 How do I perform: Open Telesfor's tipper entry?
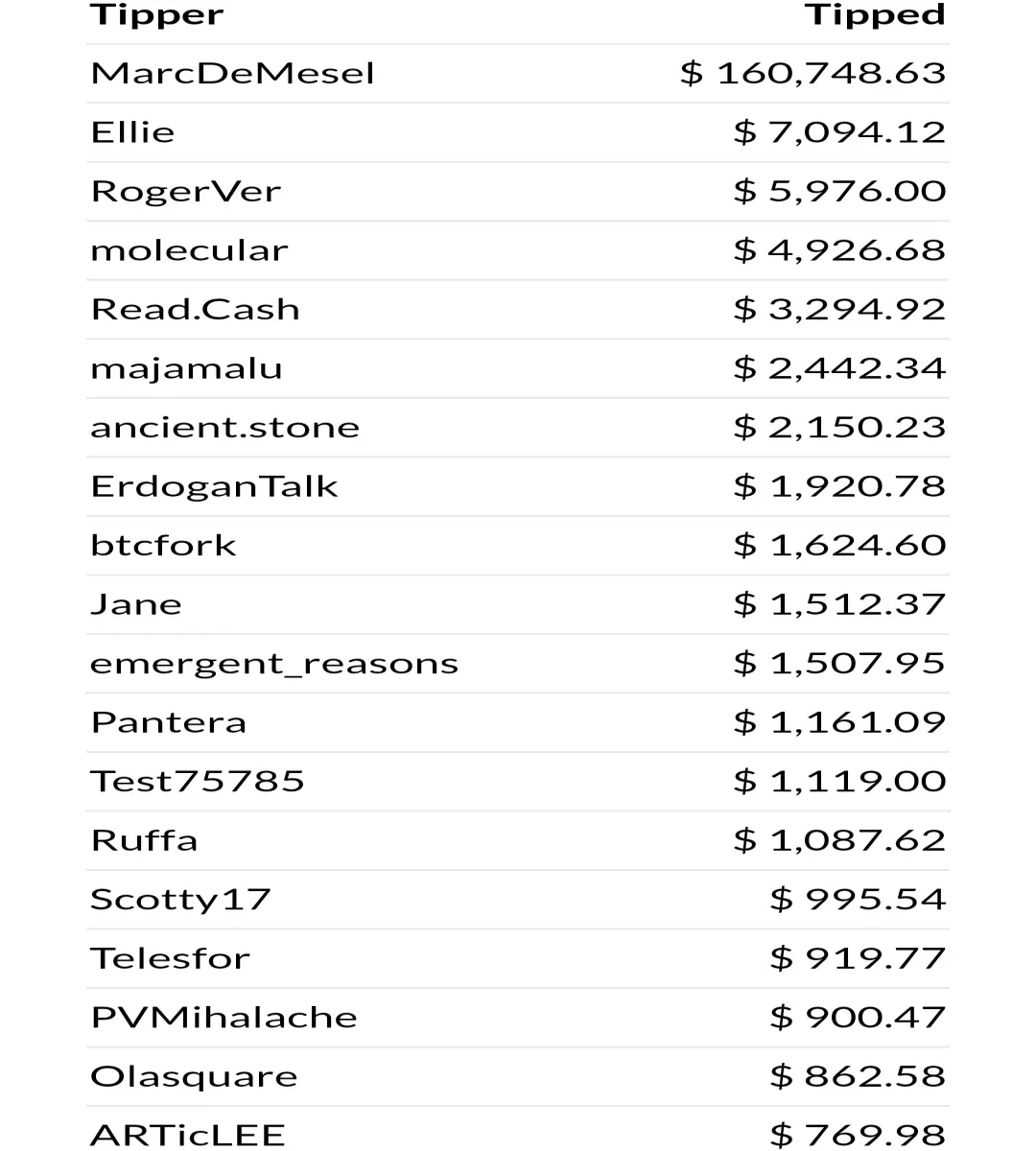click(x=170, y=959)
